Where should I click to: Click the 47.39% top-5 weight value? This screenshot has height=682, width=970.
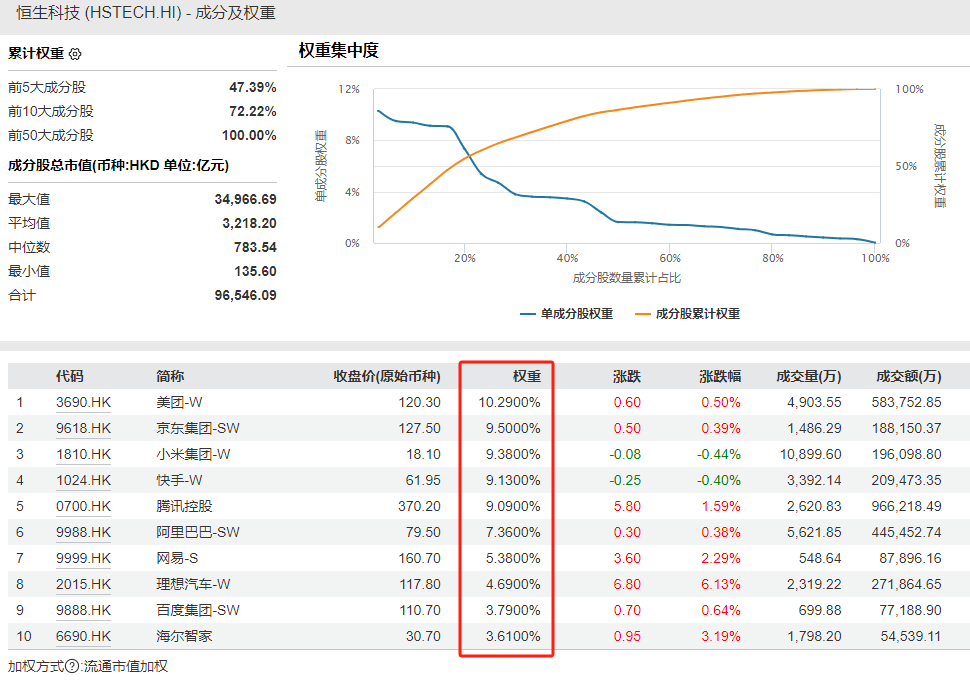pyautogui.click(x=252, y=87)
